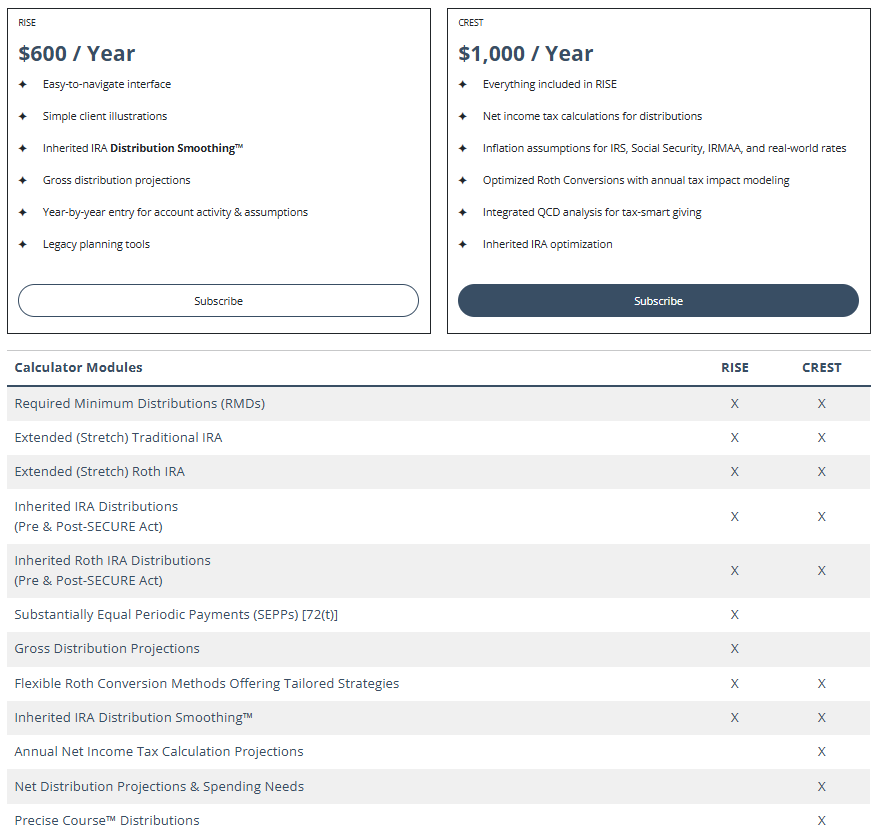The width and height of the screenshot is (871, 830).
Task: Click the CREST X for Extended Roth IRA
Action: click(x=822, y=472)
